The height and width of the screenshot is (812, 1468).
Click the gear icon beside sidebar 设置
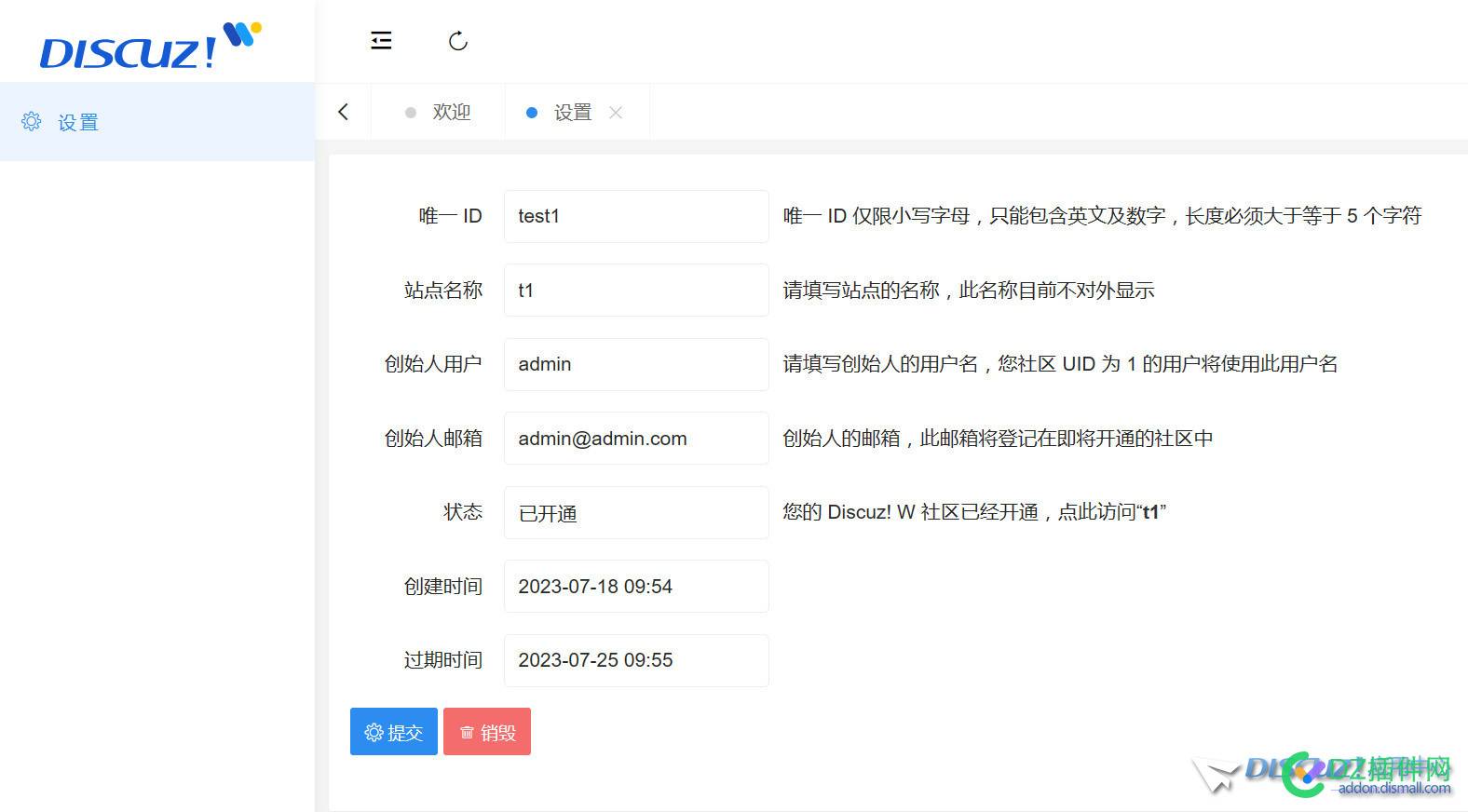click(x=32, y=121)
